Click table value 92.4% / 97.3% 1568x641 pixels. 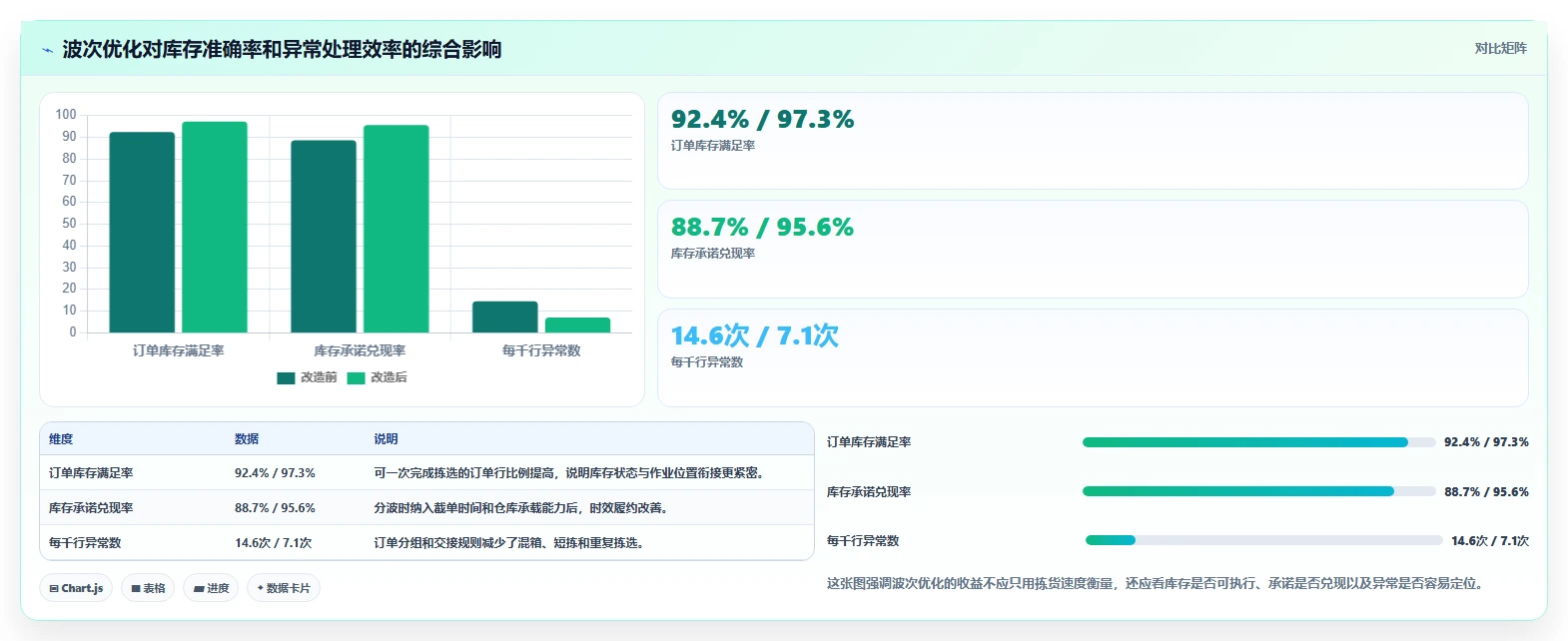[x=275, y=473]
